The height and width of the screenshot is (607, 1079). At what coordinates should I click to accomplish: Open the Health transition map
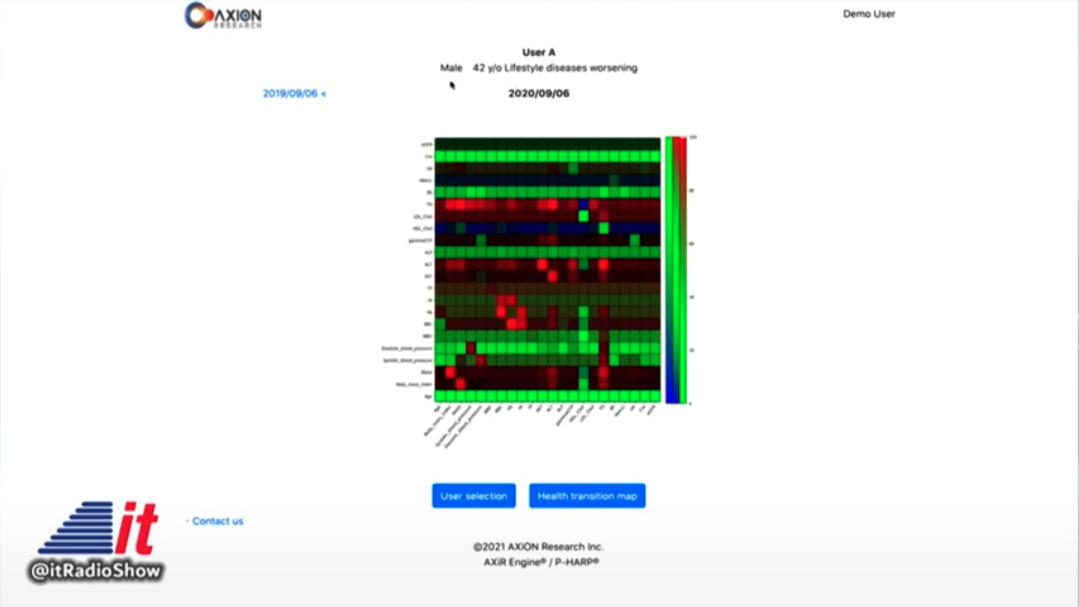click(x=587, y=496)
